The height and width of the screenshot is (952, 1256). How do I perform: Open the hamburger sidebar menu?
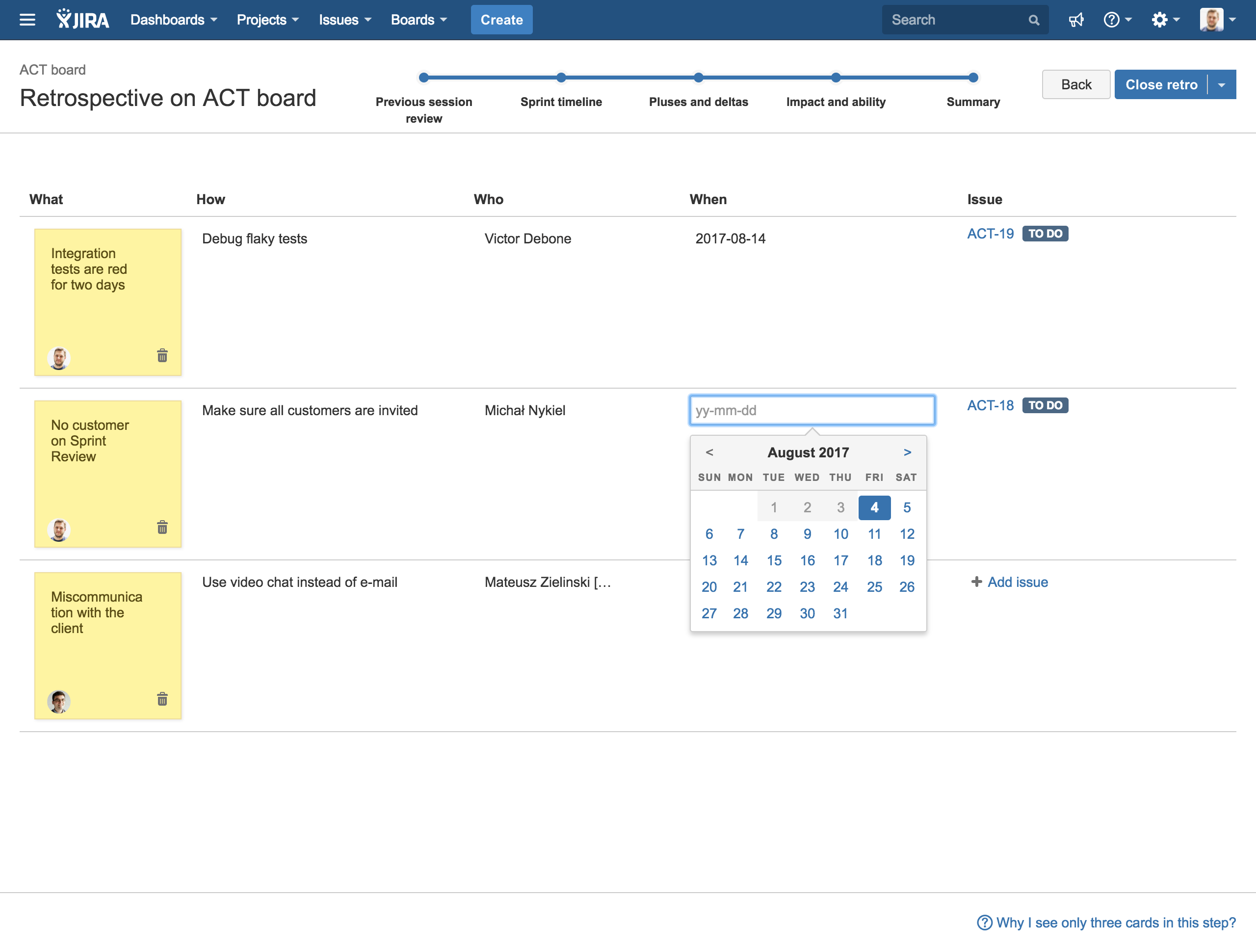(26, 20)
